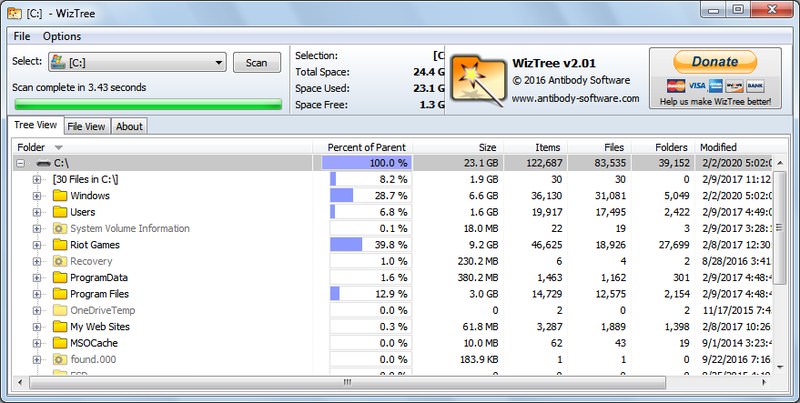The height and width of the screenshot is (403, 800).
Task: Click the BANK logo under Donate
Action: [x=755, y=86]
